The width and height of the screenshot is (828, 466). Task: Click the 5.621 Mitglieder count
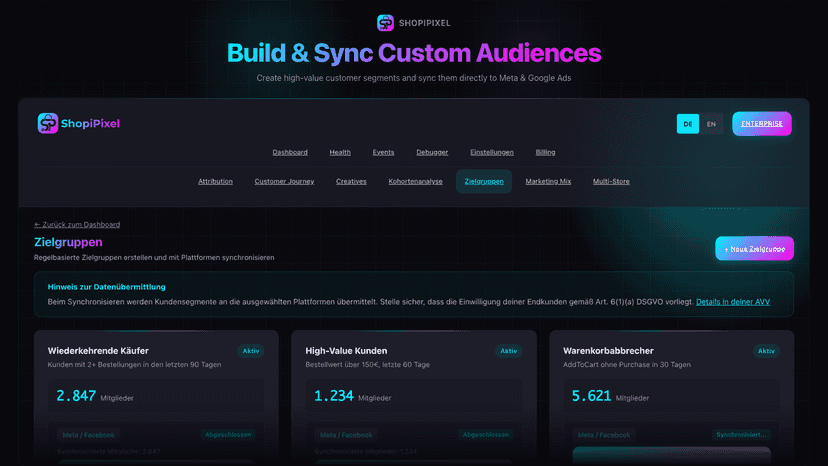610,396
